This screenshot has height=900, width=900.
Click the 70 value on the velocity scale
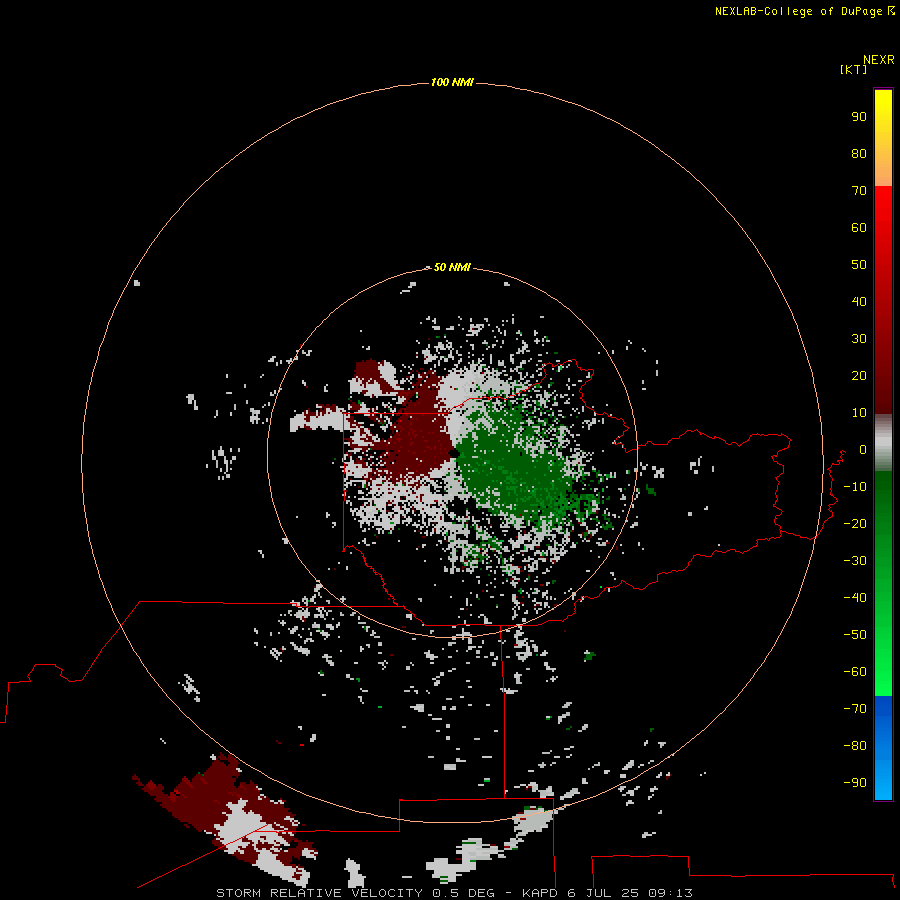[x=859, y=191]
